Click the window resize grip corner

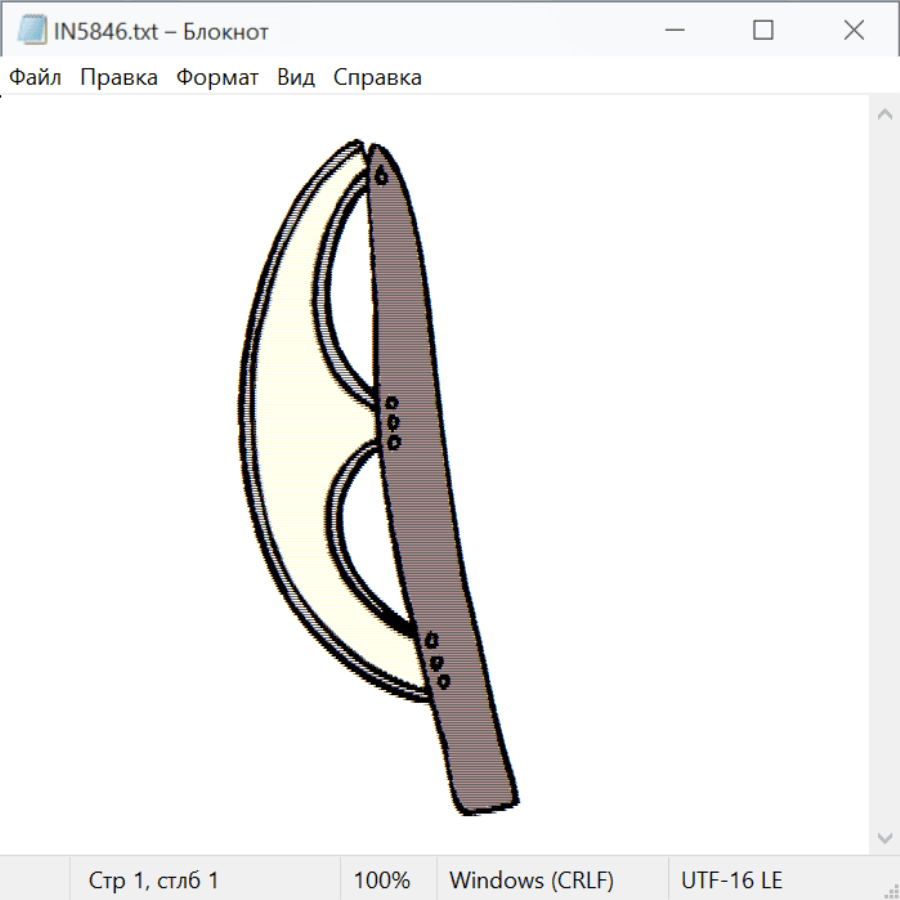point(891,891)
